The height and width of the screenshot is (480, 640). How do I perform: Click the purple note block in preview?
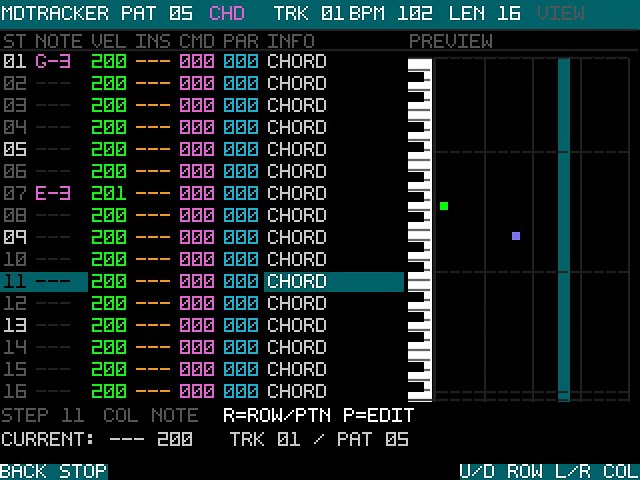(x=516, y=236)
